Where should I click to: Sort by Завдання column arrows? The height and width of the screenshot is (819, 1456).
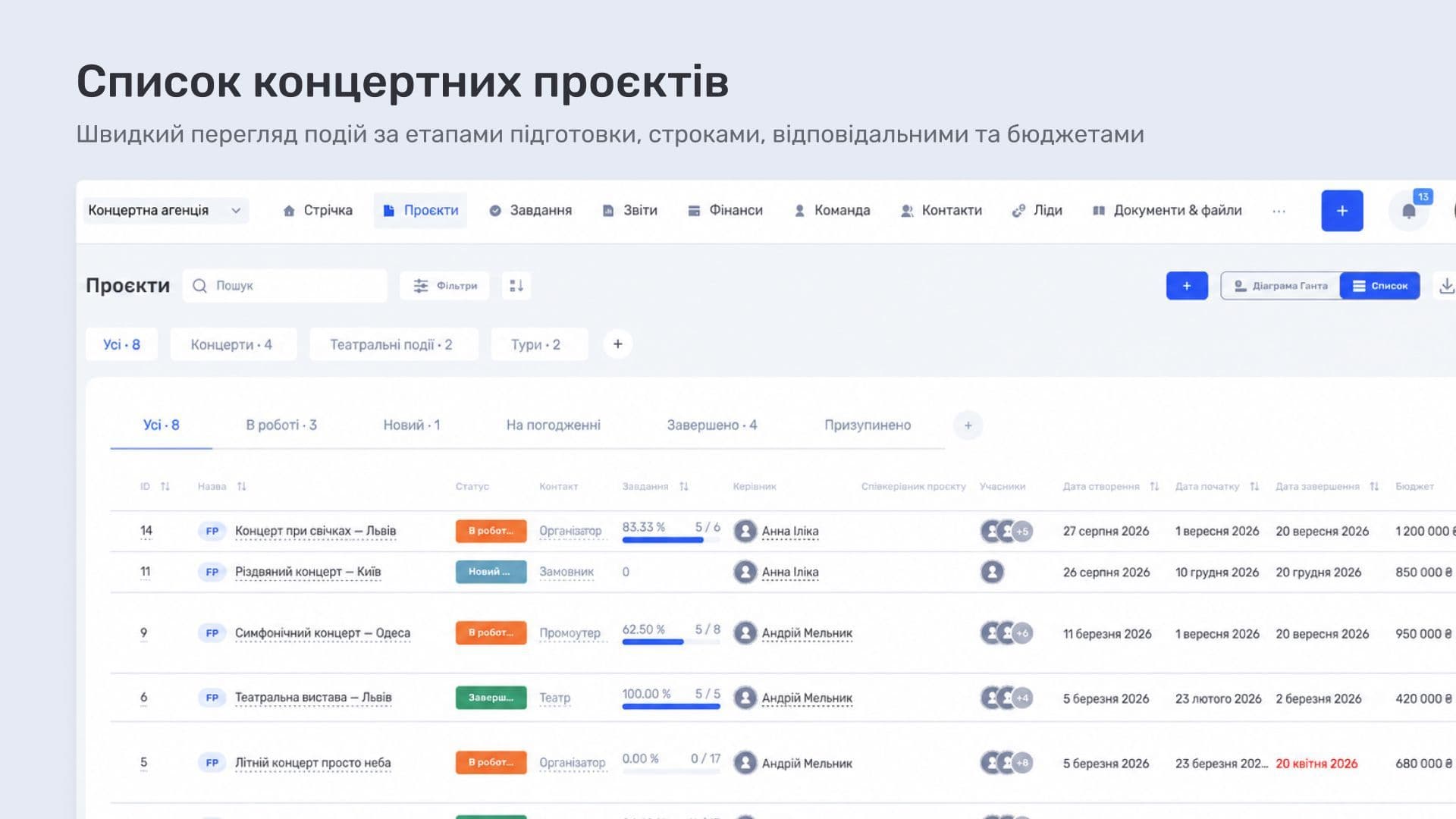coord(683,487)
